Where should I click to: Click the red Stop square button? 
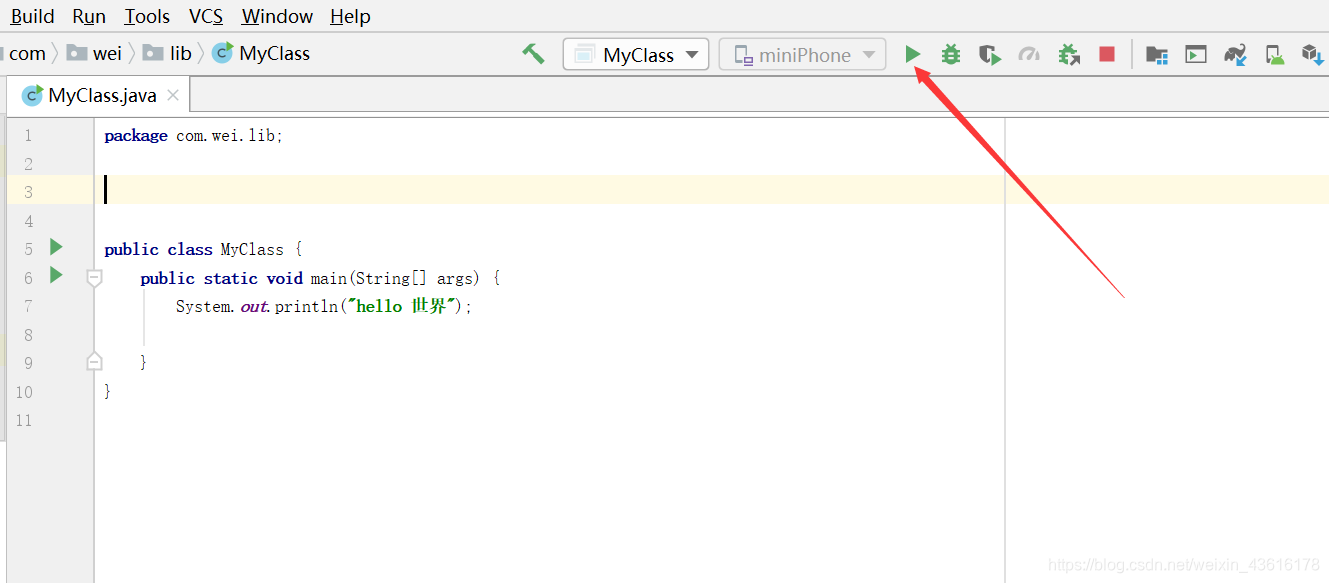click(1107, 54)
